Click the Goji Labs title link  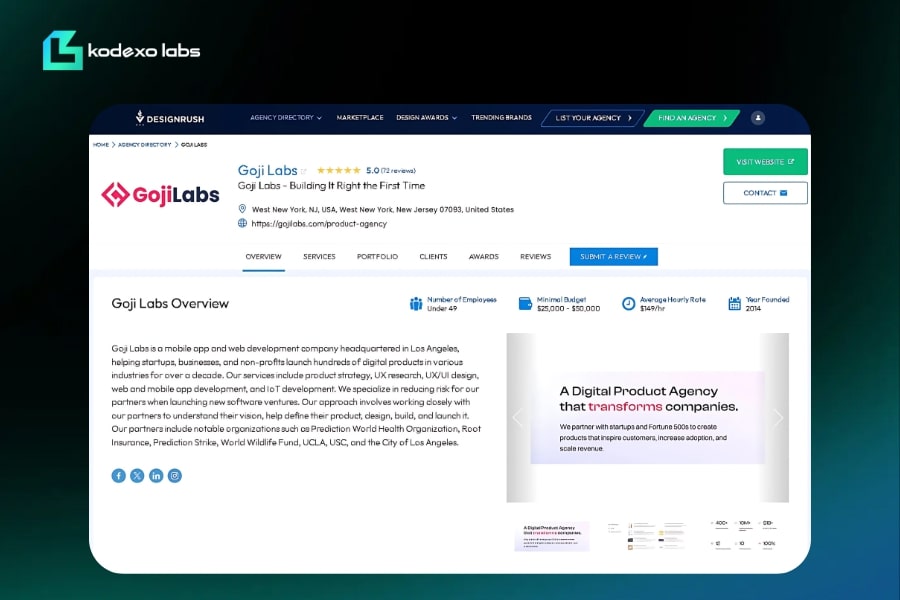267,171
